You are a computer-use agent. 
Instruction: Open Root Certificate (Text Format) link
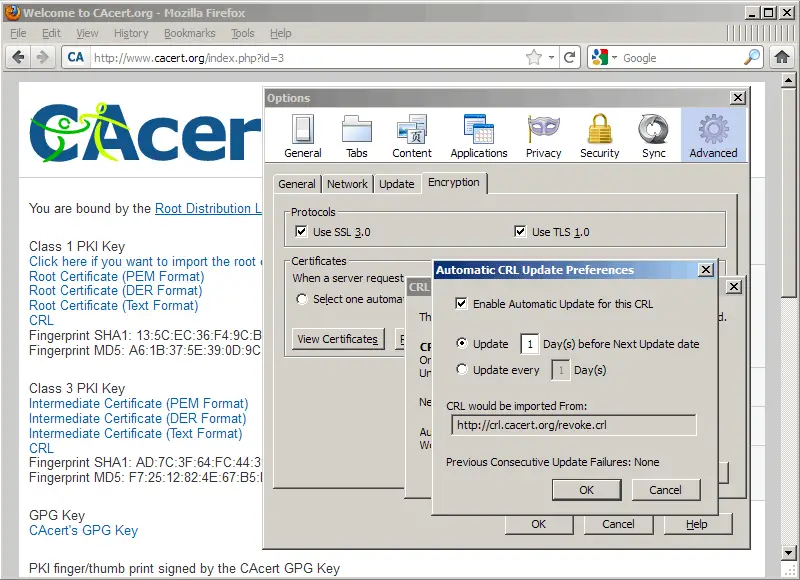coord(114,306)
